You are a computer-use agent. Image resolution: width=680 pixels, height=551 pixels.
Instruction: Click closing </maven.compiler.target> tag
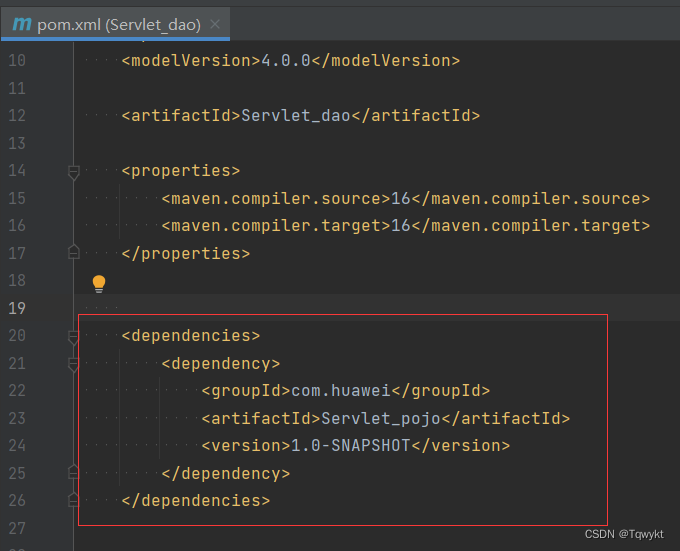tap(530, 225)
